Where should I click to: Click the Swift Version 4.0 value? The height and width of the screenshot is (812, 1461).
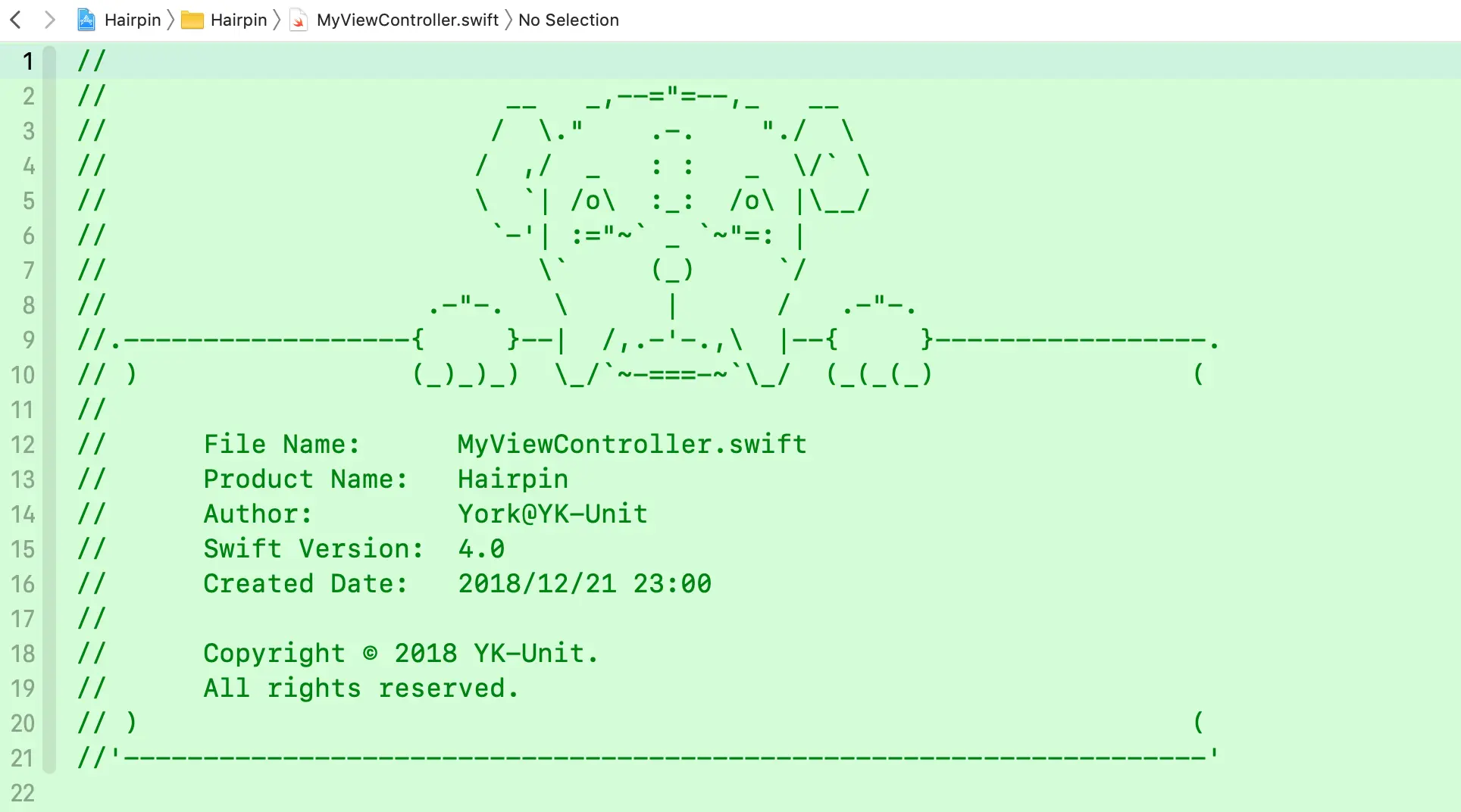(x=481, y=548)
